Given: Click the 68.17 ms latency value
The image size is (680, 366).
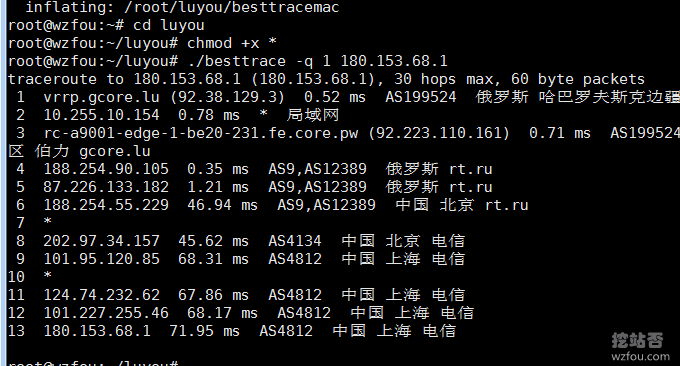Looking at the screenshot, I should [x=222, y=313].
